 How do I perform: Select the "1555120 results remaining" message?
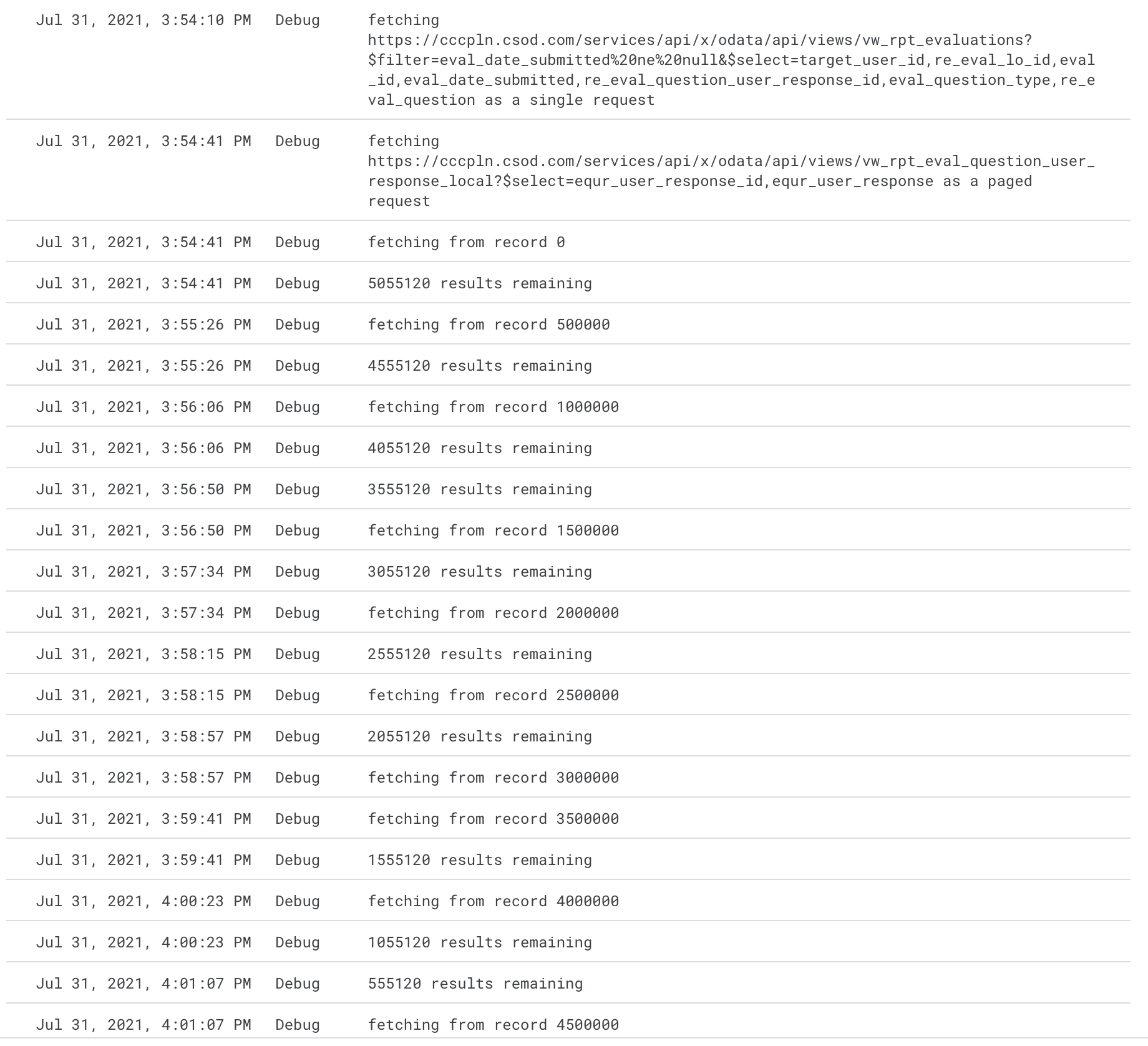coord(480,860)
